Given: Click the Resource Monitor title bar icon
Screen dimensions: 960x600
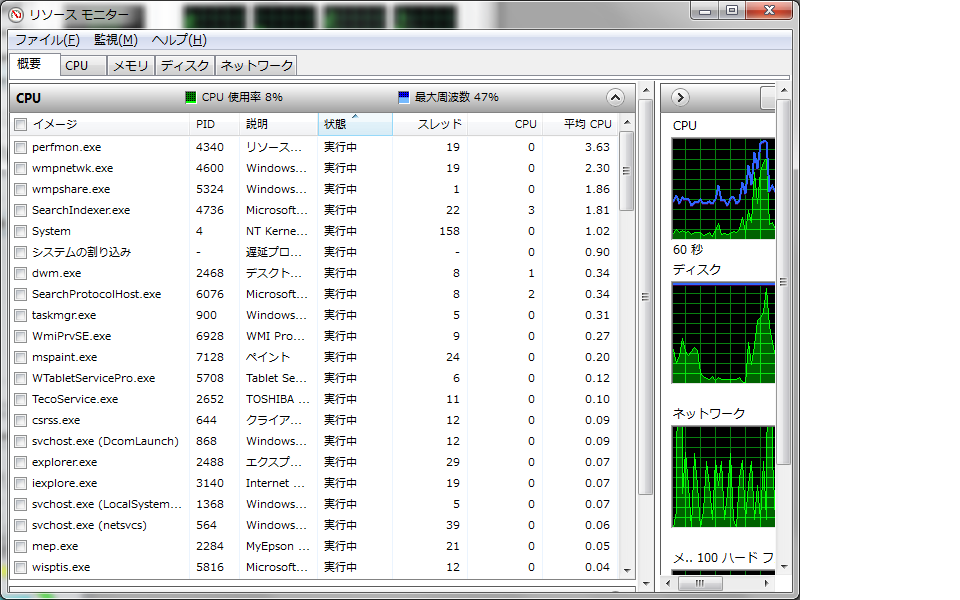Looking at the screenshot, I should [x=16, y=15].
